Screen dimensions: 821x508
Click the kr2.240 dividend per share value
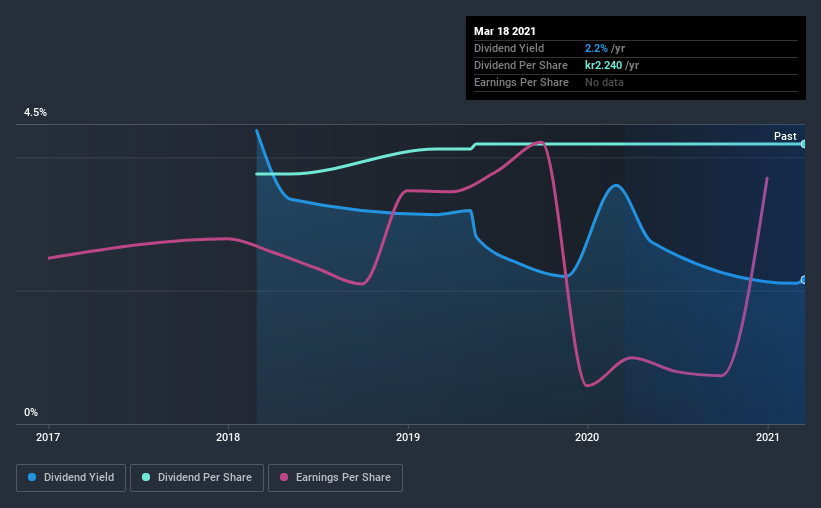[603, 65]
